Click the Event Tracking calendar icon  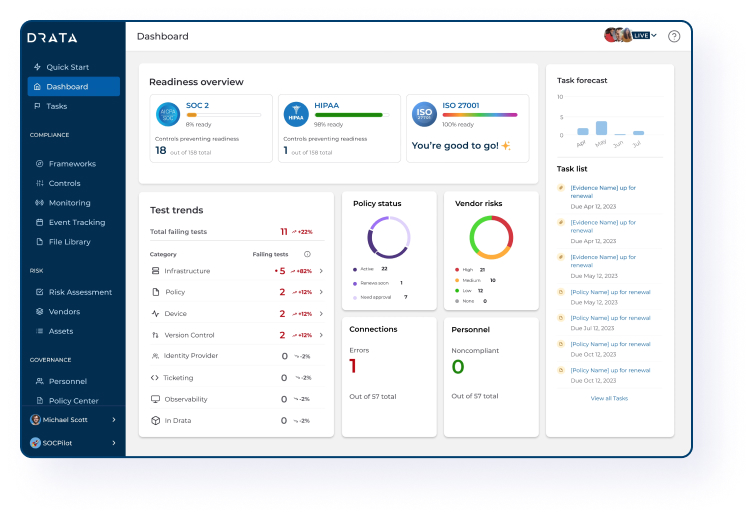point(39,222)
